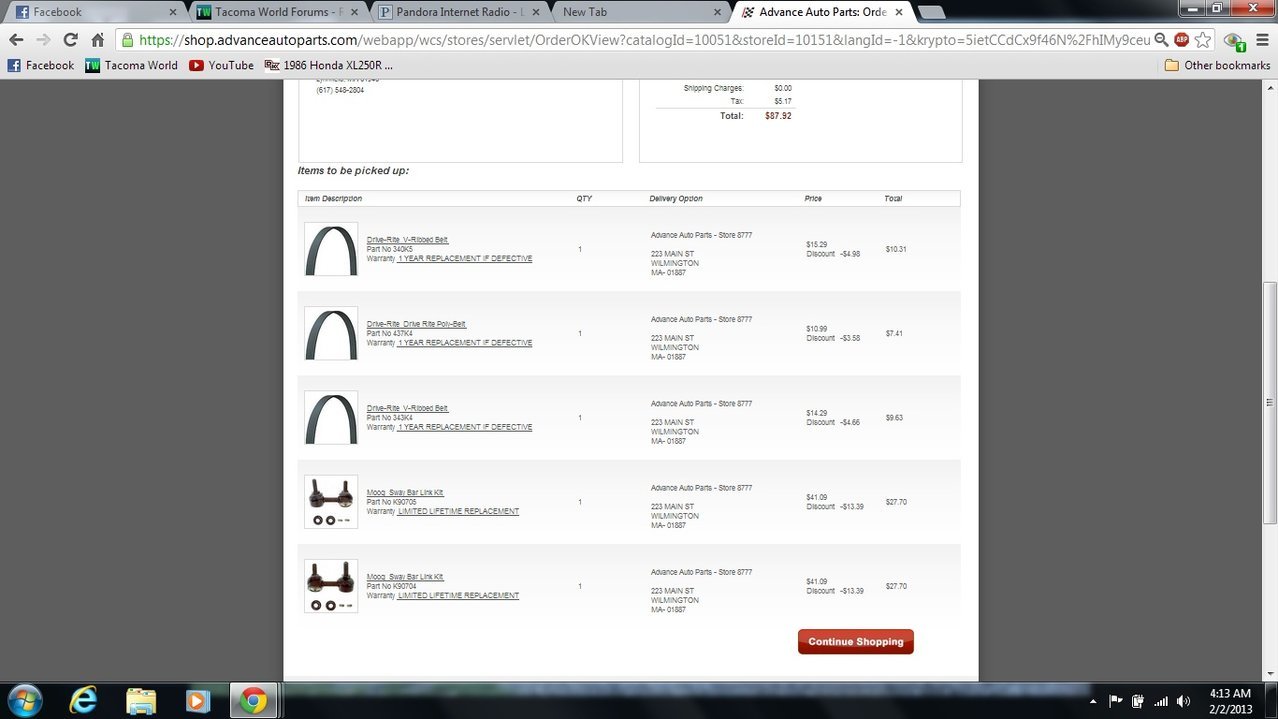The image size is (1278, 719).
Task: Click the $10.31 total for part 340K5
Action: pyautogui.click(x=896, y=249)
